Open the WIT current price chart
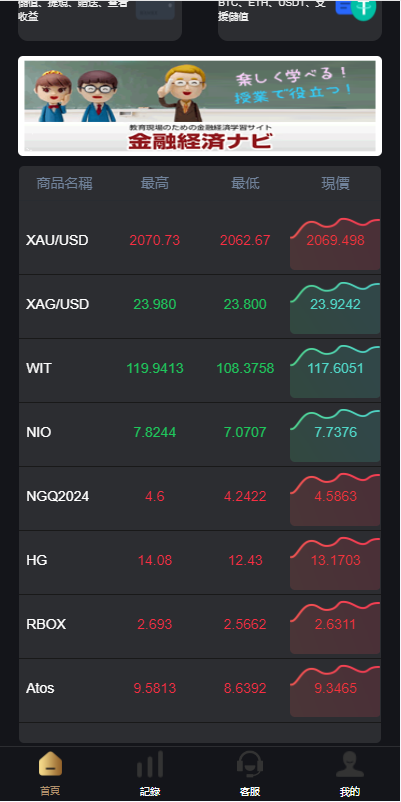 point(335,372)
